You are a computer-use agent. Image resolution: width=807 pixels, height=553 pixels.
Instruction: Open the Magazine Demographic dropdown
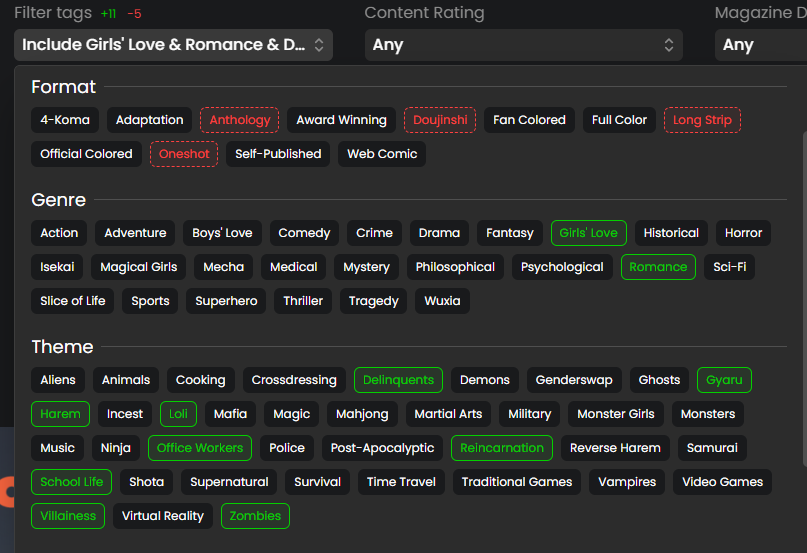coord(761,45)
